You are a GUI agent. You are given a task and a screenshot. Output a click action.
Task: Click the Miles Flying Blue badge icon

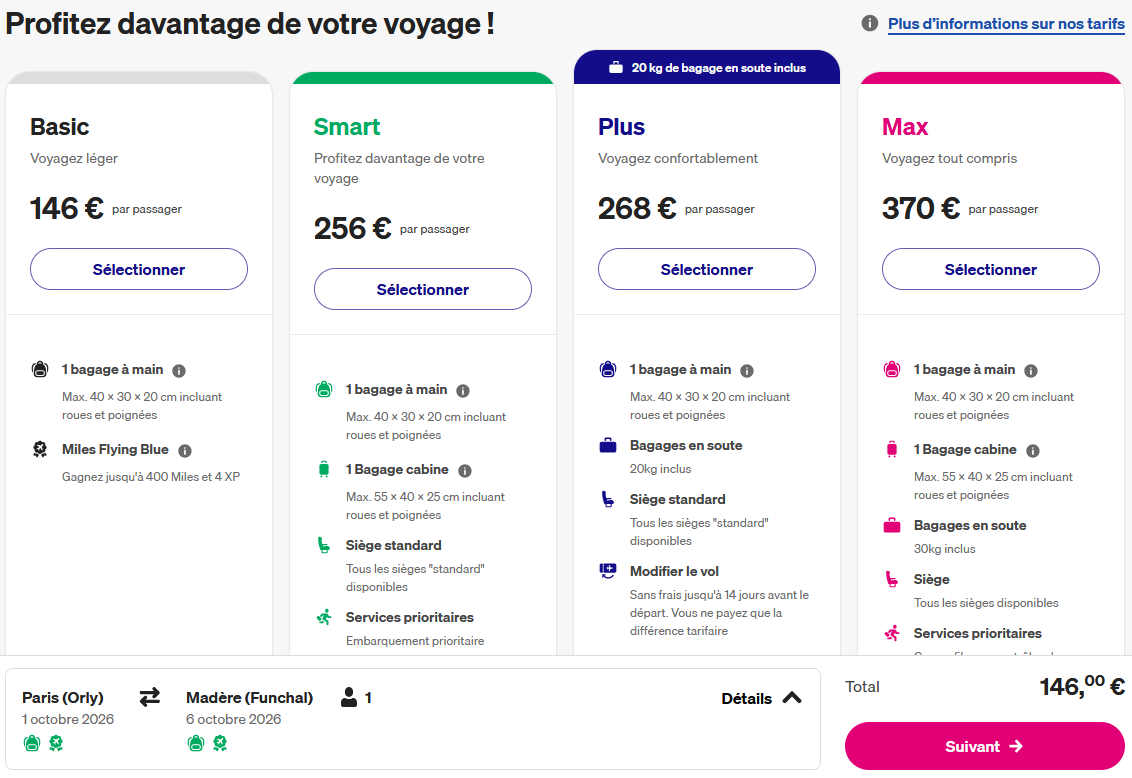point(40,450)
